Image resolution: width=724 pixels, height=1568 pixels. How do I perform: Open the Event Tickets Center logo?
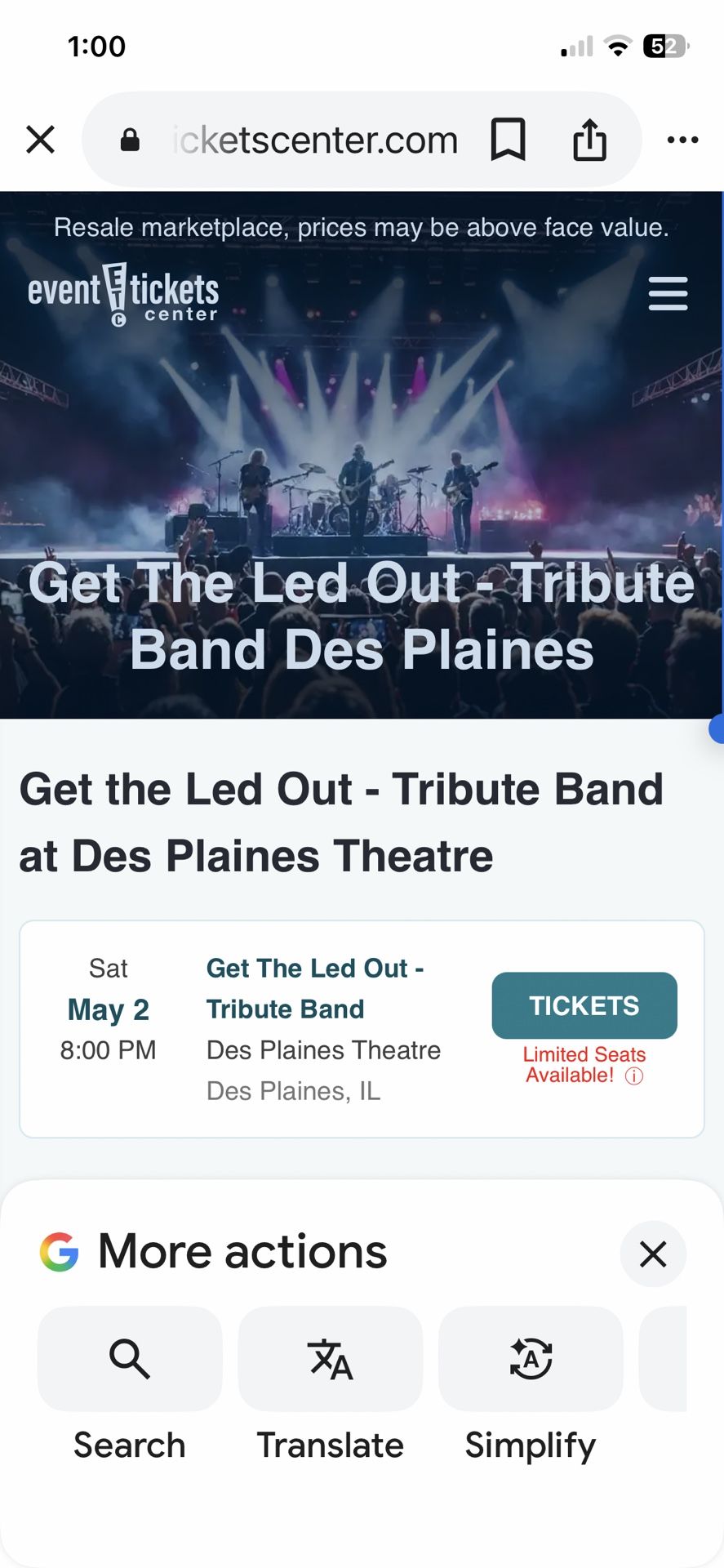(x=123, y=295)
